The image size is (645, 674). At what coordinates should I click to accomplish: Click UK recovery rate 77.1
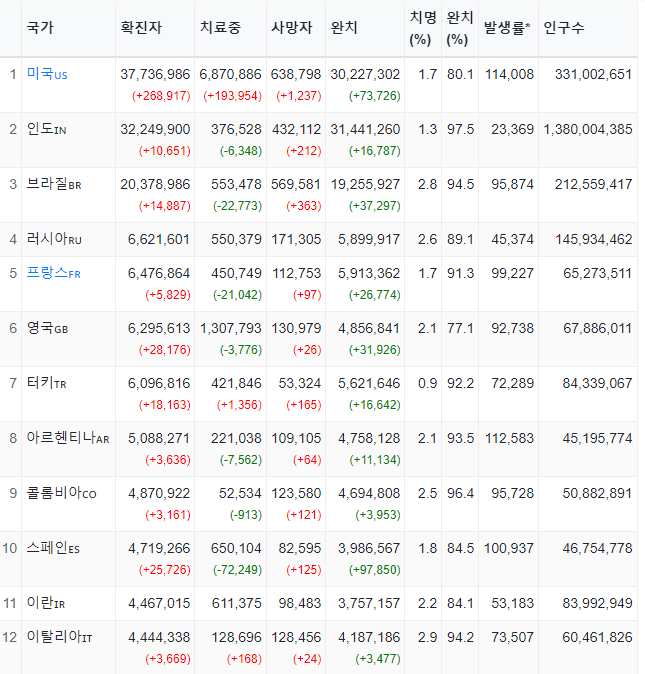460,328
